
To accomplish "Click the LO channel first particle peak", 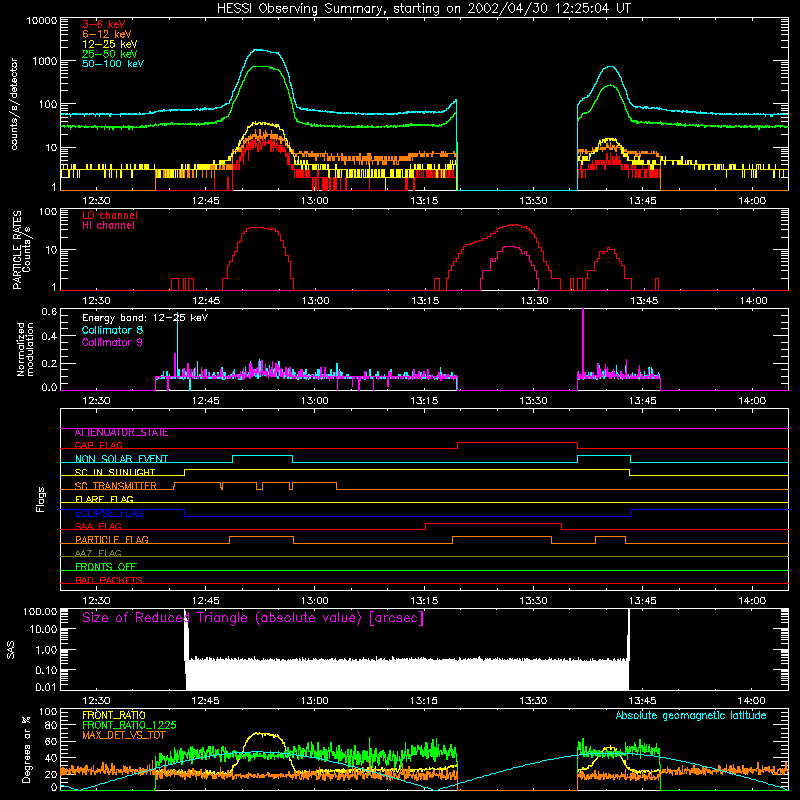I will point(259,228).
